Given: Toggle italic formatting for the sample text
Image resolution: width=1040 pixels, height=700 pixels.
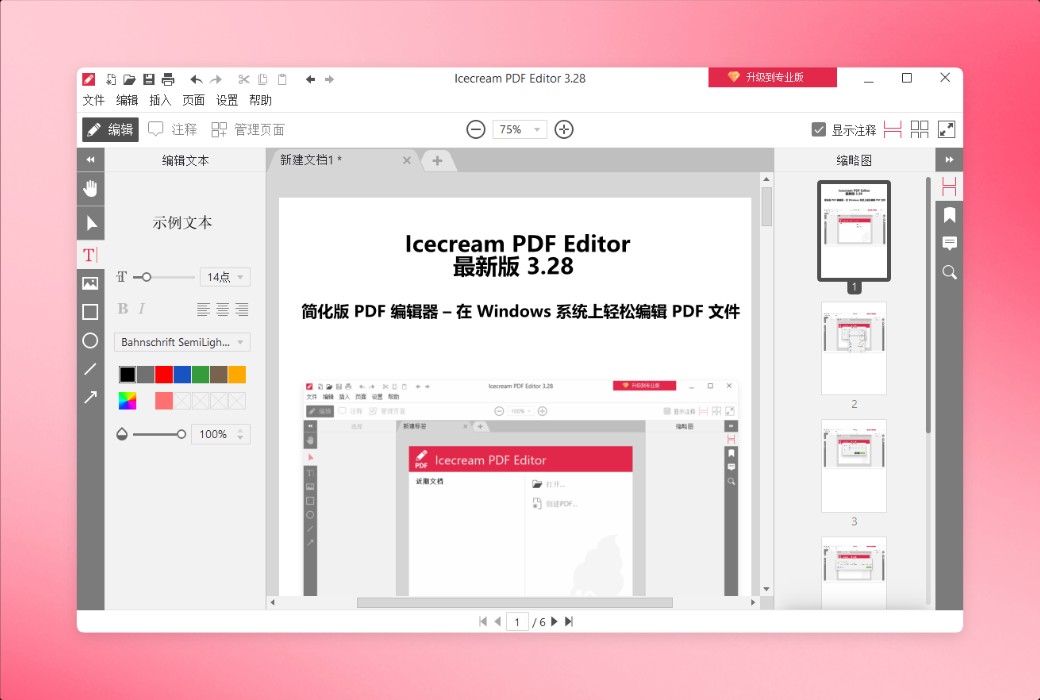Looking at the screenshot, I should (x=140, y=309).
